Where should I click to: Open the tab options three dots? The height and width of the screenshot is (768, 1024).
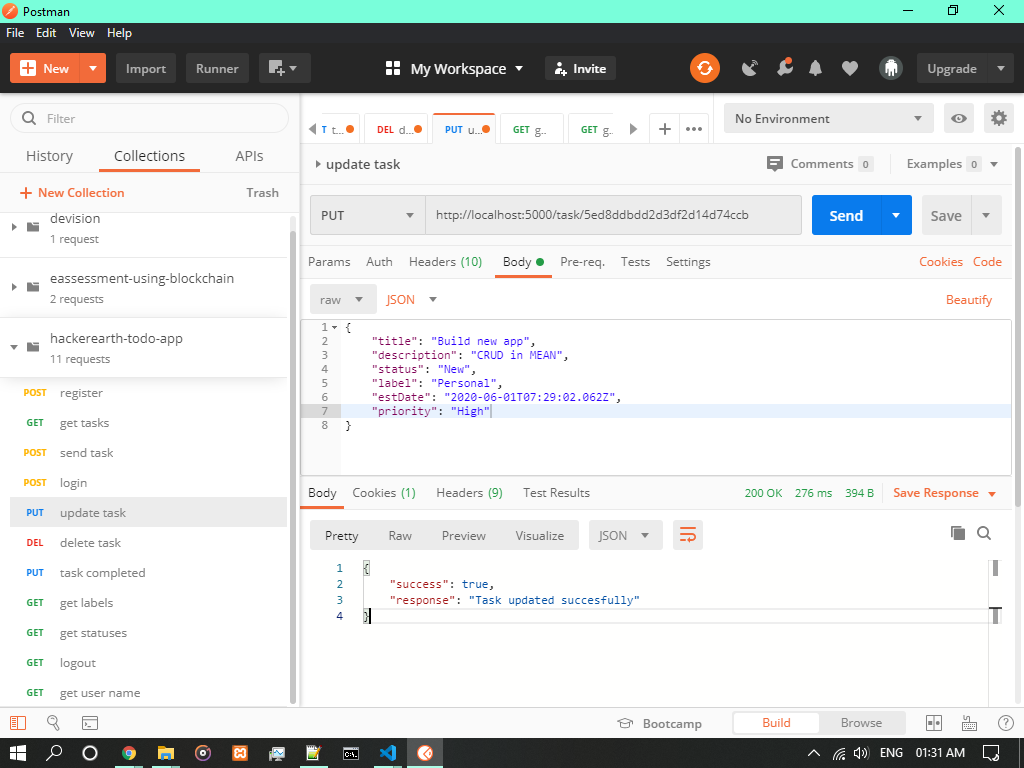click(x=694, y=129)
